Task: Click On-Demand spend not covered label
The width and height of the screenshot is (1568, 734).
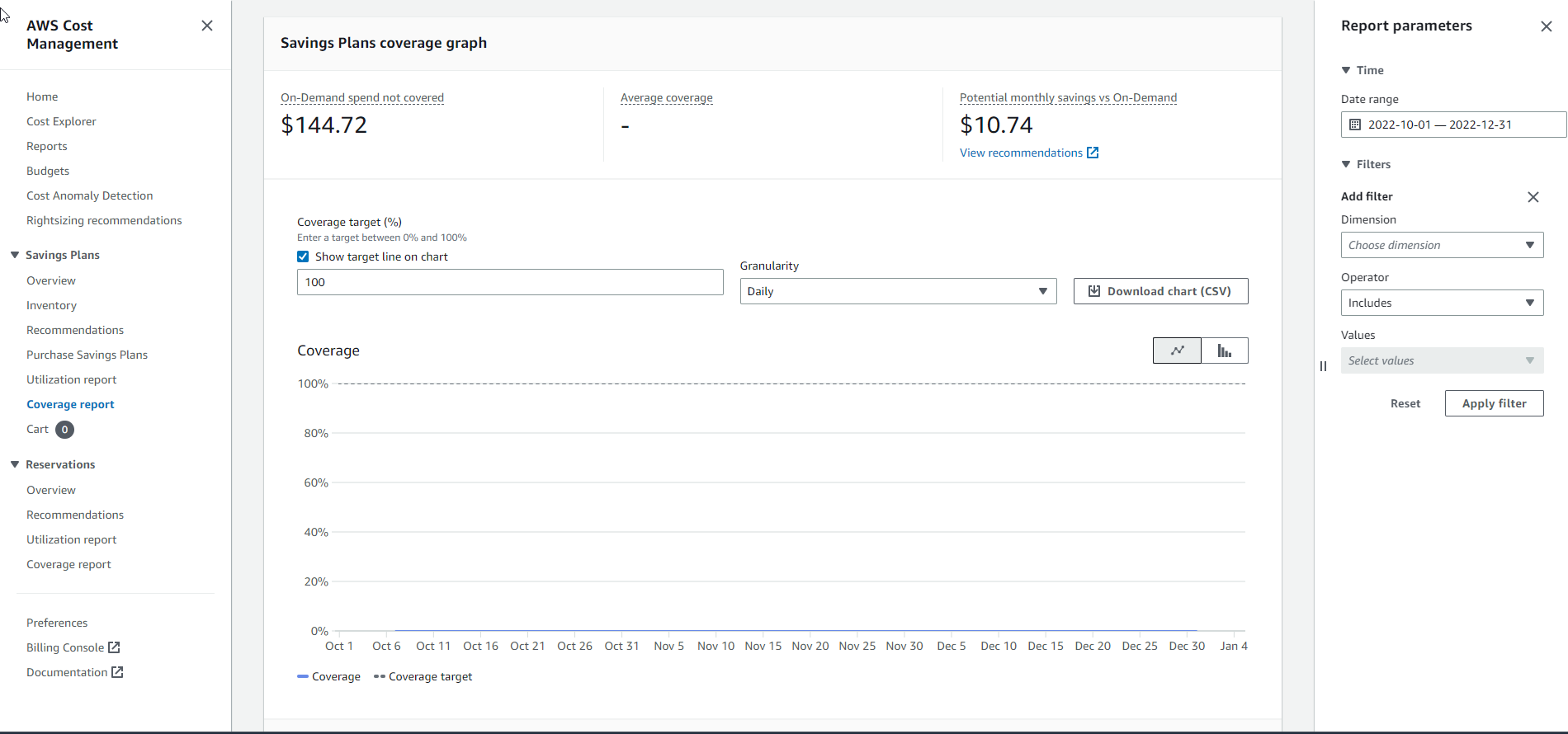Action: (362, 97)
